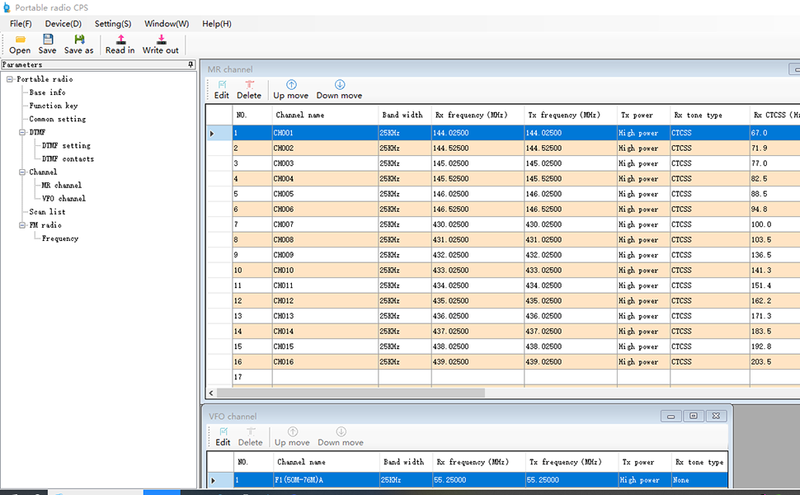Click the Rx tone type header in MR channel
800x495 pixels.
point(710,115)
